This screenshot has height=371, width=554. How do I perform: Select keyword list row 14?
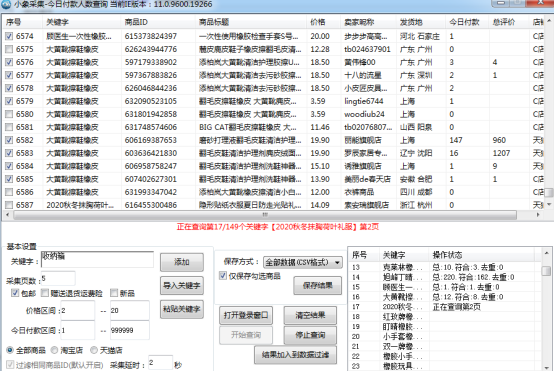[445, 277]
